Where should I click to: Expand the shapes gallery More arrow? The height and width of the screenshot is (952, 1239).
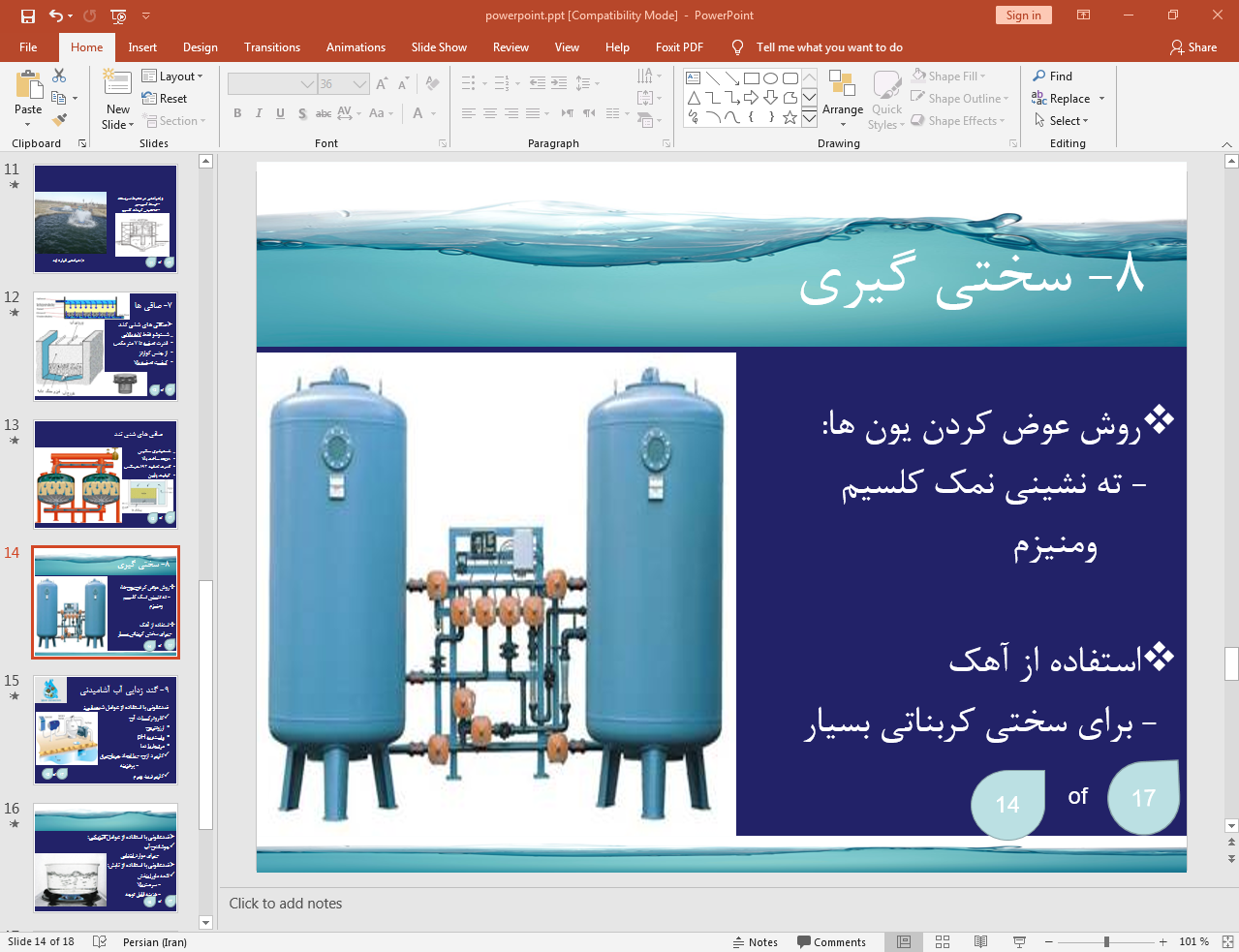[809, 117]
